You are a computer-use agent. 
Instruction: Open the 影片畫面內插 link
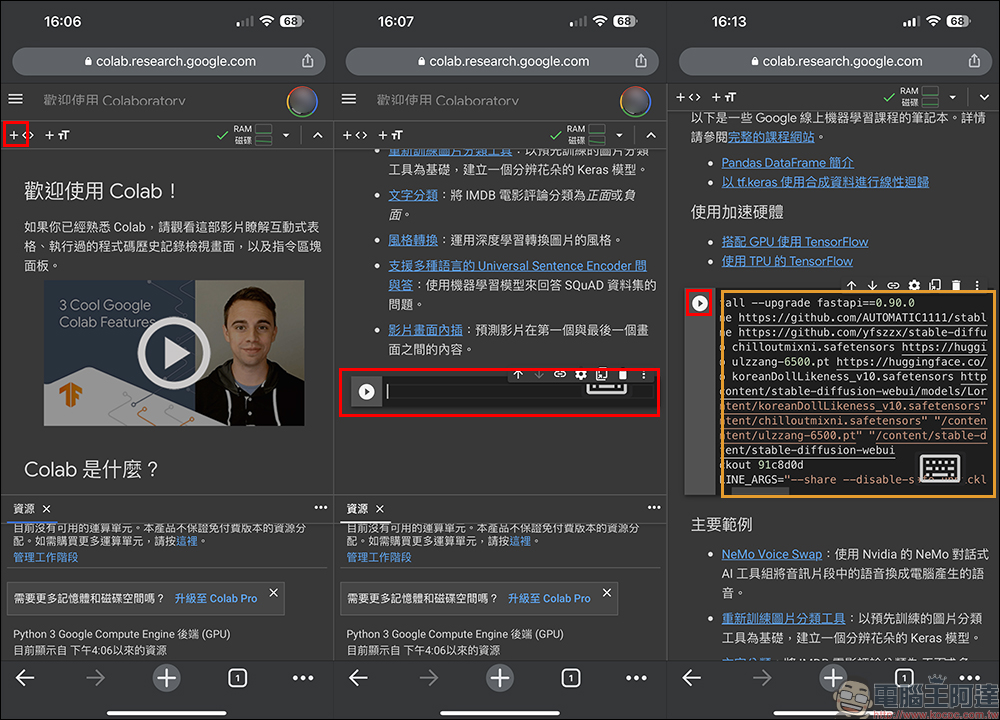click(x=425, y=330)
